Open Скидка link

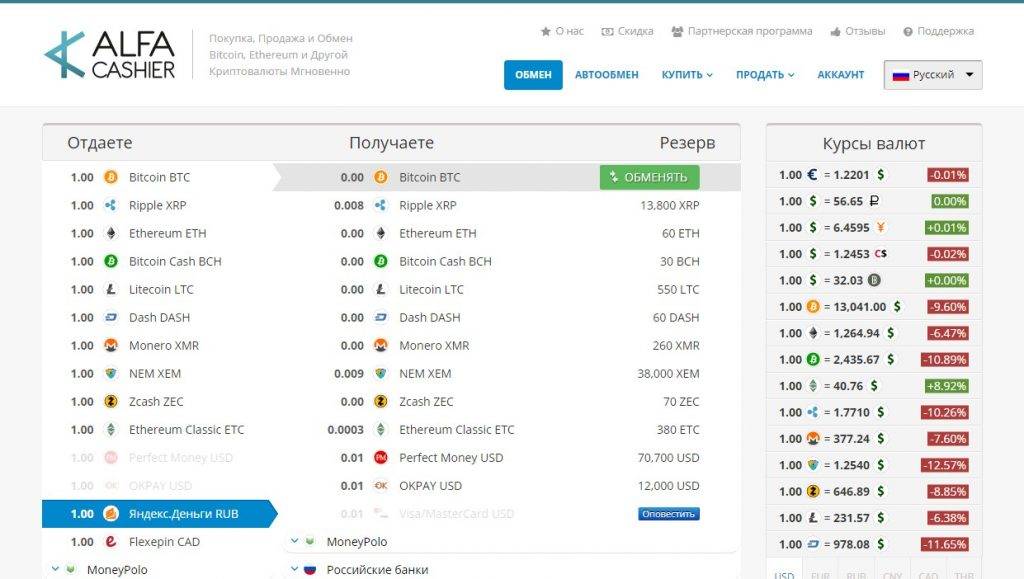pyautogui.click(x=628, y=31)
